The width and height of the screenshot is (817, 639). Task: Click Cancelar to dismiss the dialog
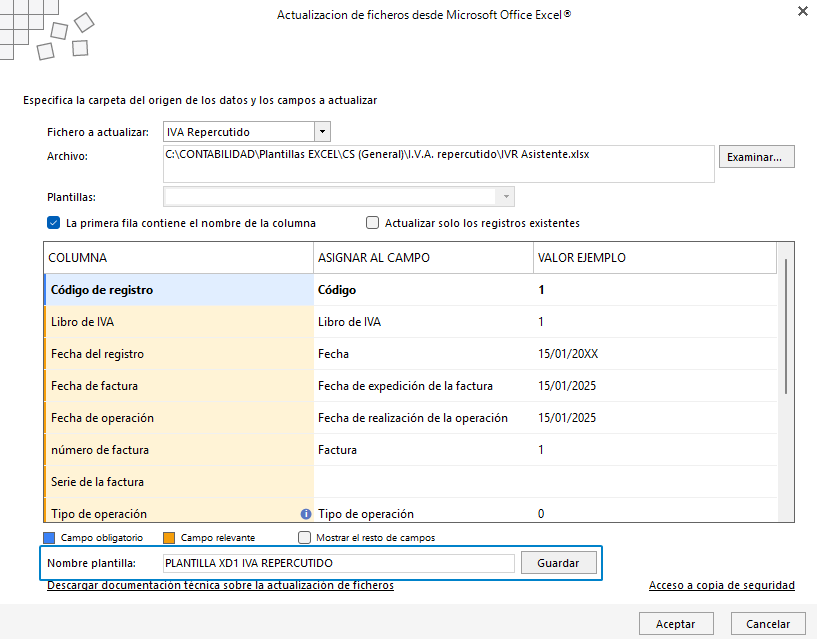click(768, 624)
